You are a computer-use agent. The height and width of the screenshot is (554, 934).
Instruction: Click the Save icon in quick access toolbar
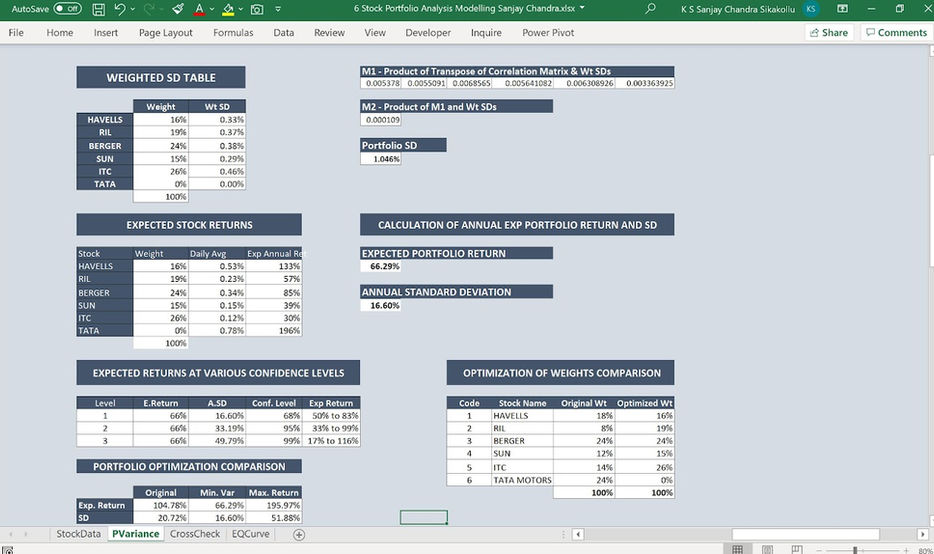[x=99, y=9]
